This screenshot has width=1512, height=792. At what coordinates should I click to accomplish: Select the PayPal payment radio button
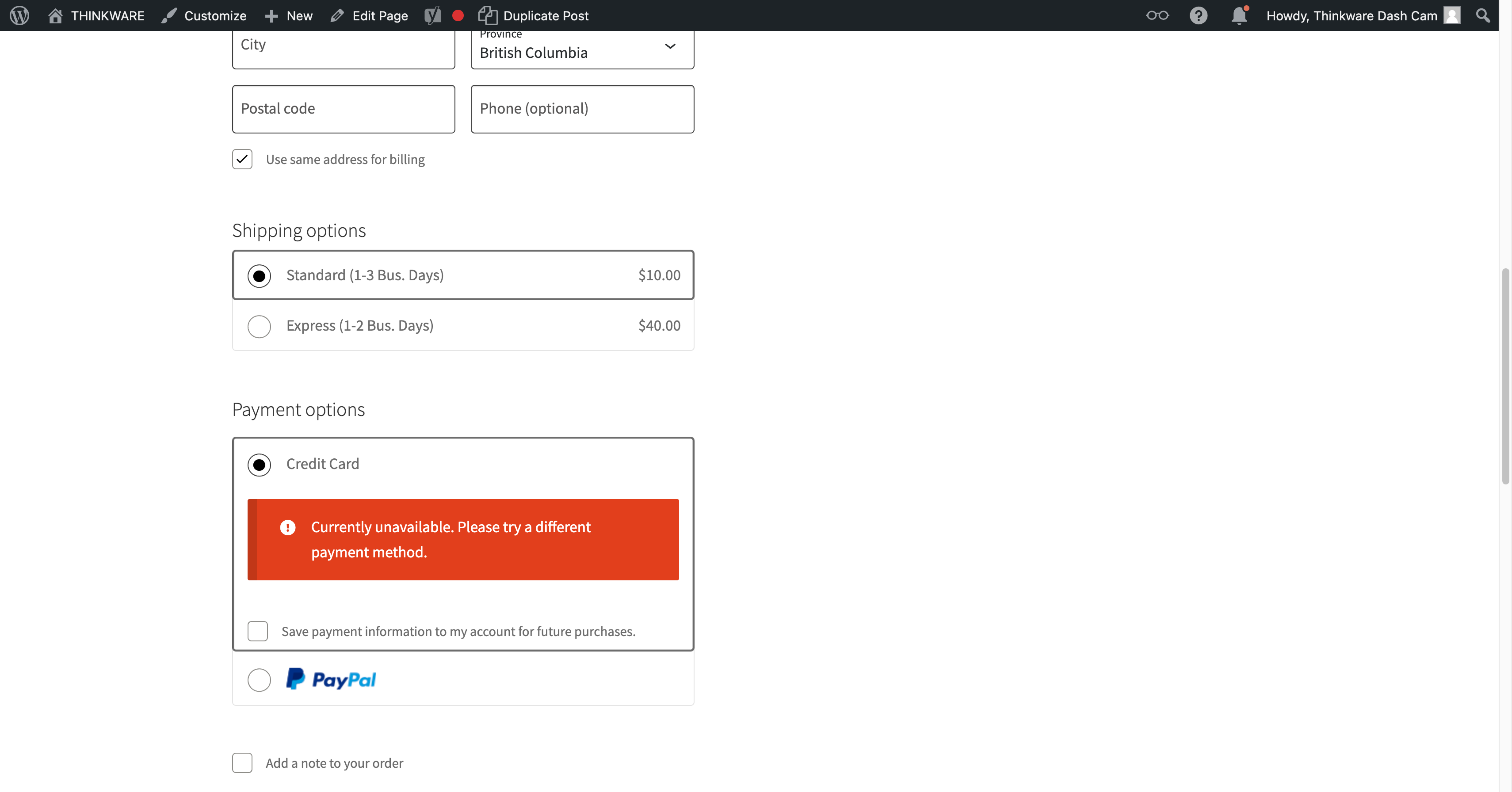coord(259,680)
